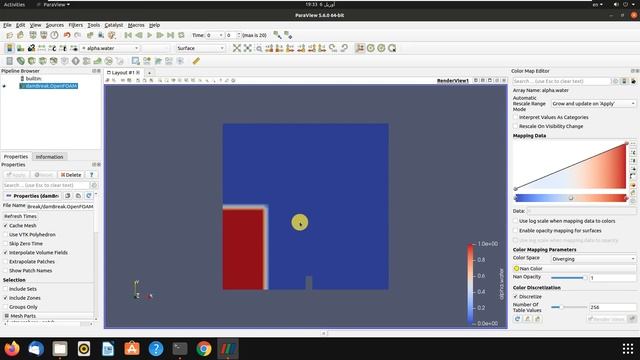The width and height of the screenshot is (640, 360).
Task: Toggle the orientation axes icon
Action: coord(360,48)
